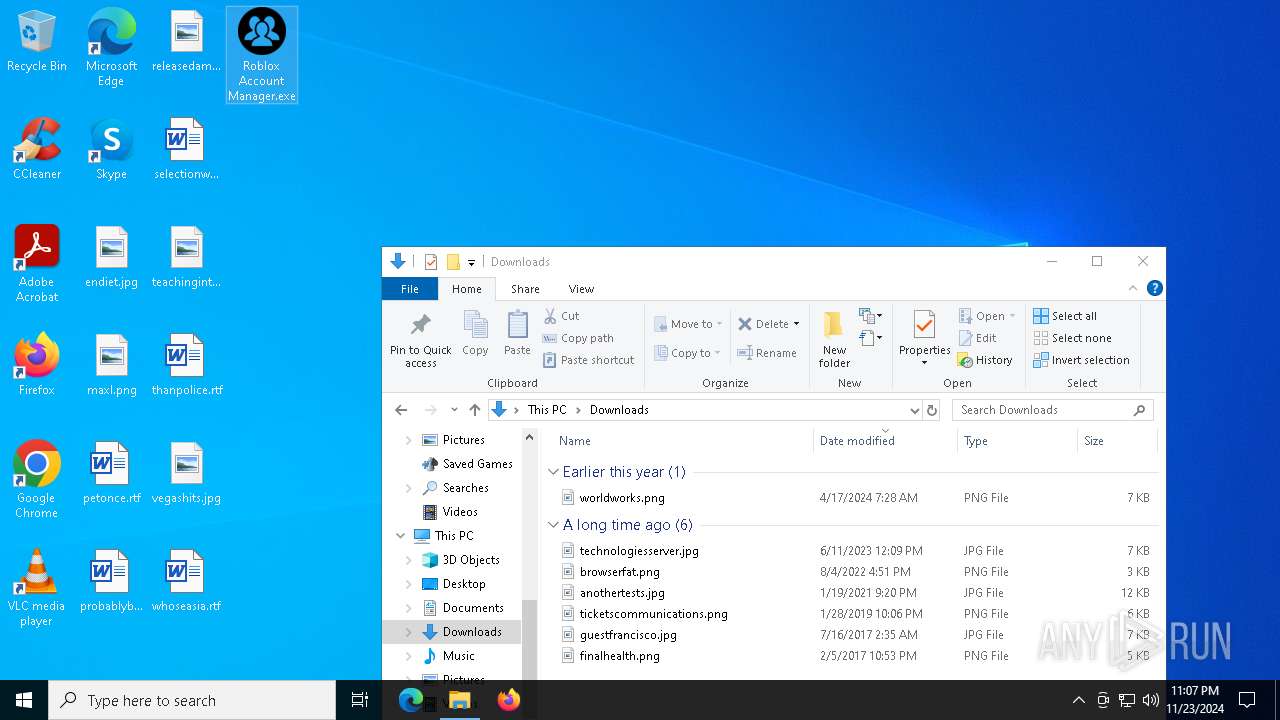Screen dimensions: 1280x720
Task: Click Invert selection in ribbon
Action: (x=1081, y=360)
